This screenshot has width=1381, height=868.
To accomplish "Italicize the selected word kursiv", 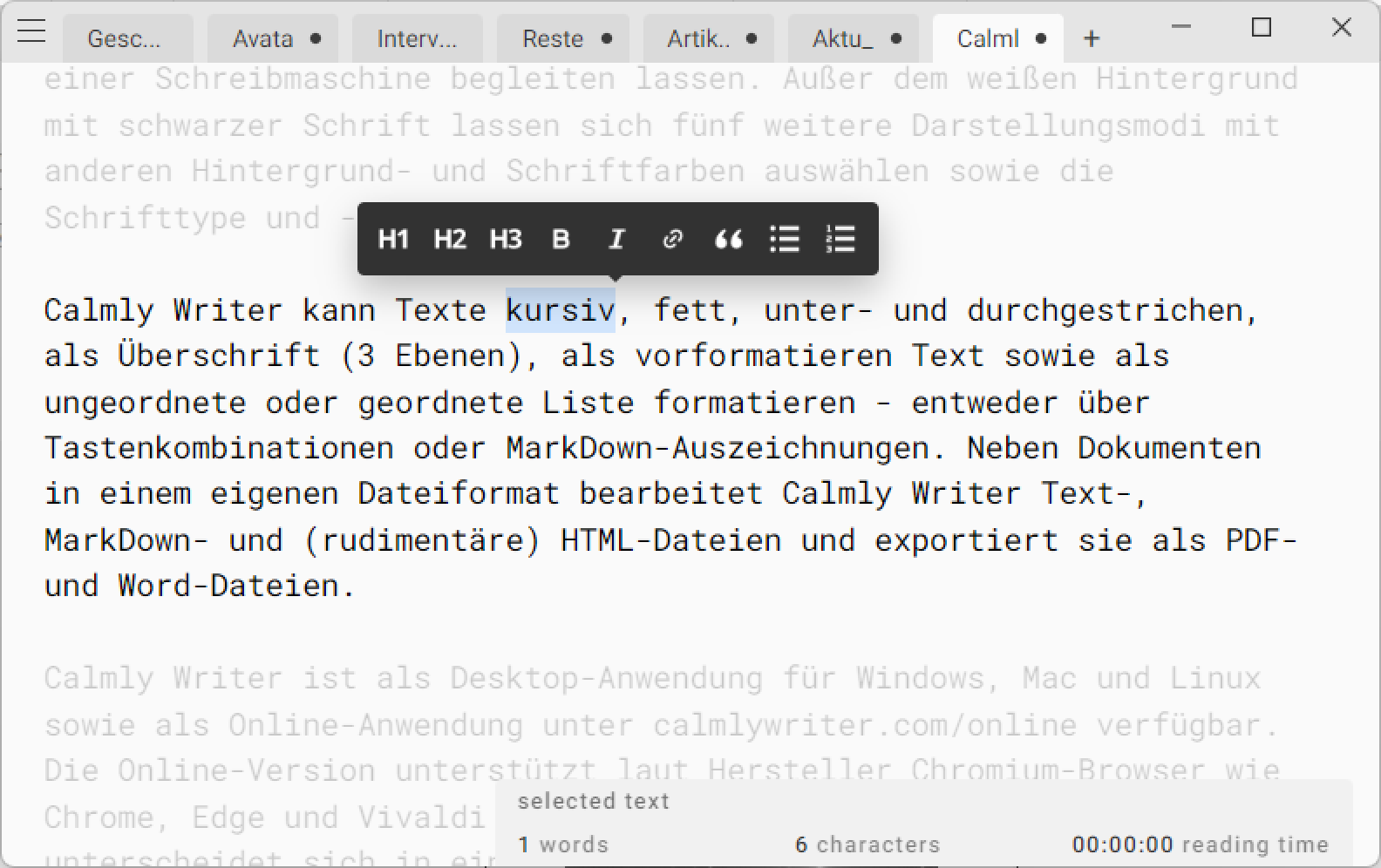I will 616,239.
